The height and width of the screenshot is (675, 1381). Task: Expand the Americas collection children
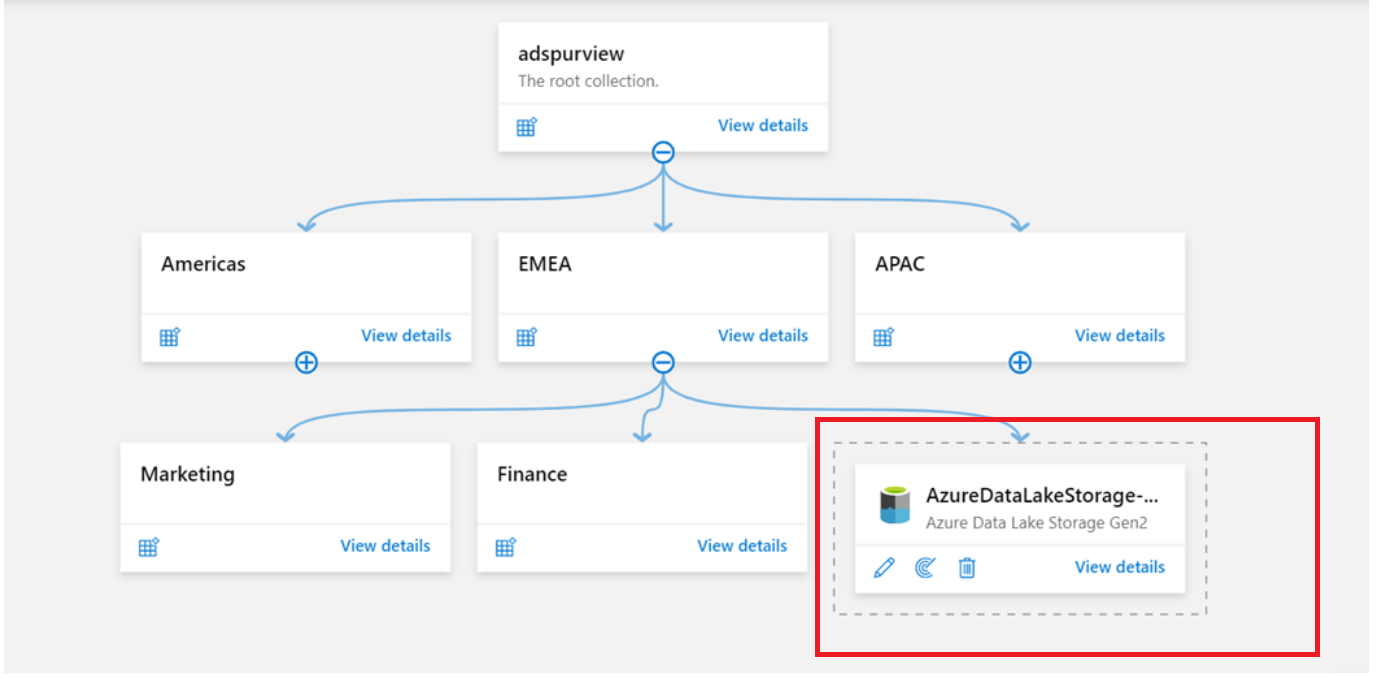(x=305, y=363)
